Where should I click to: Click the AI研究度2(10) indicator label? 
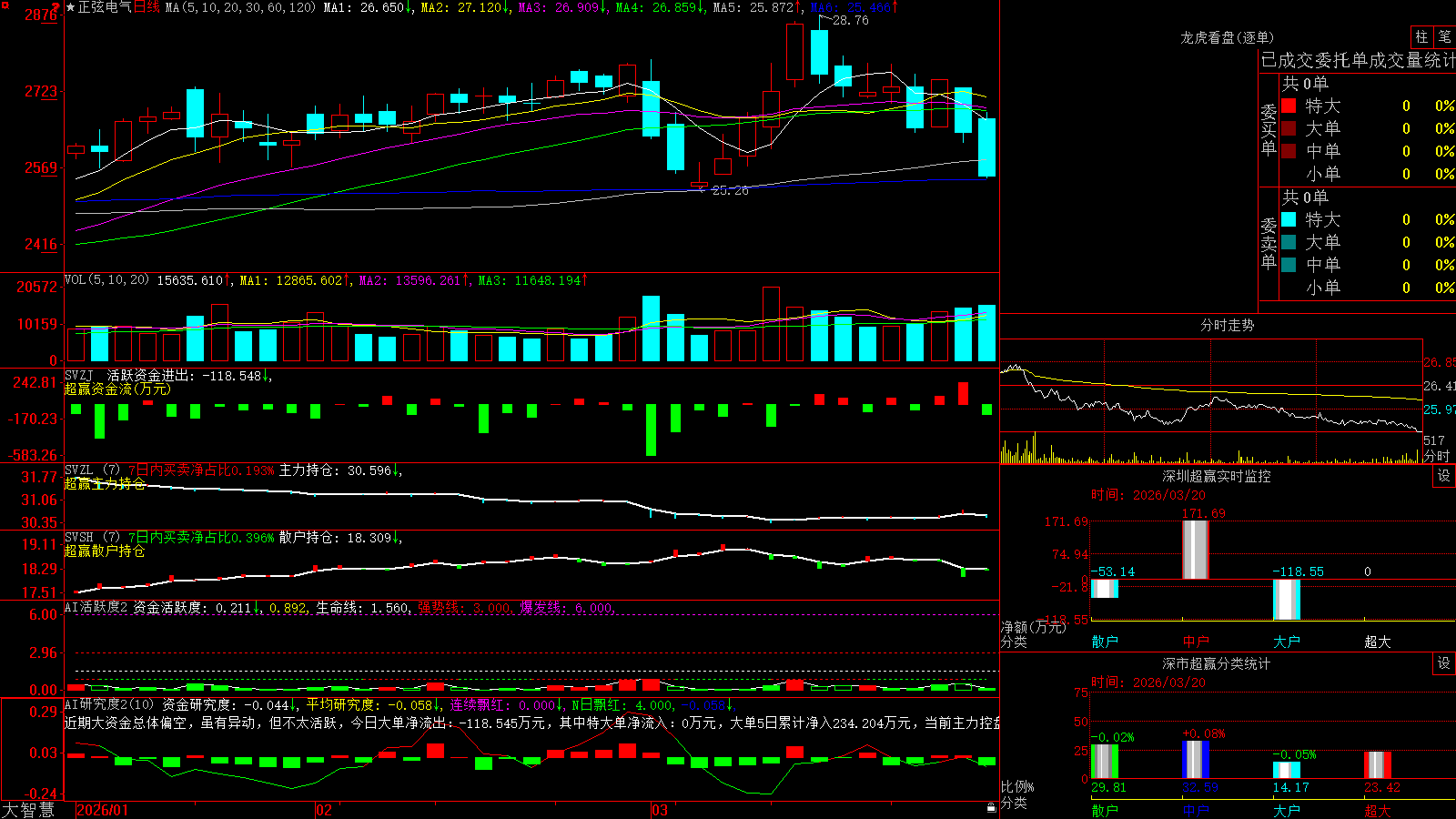[109, 704]
